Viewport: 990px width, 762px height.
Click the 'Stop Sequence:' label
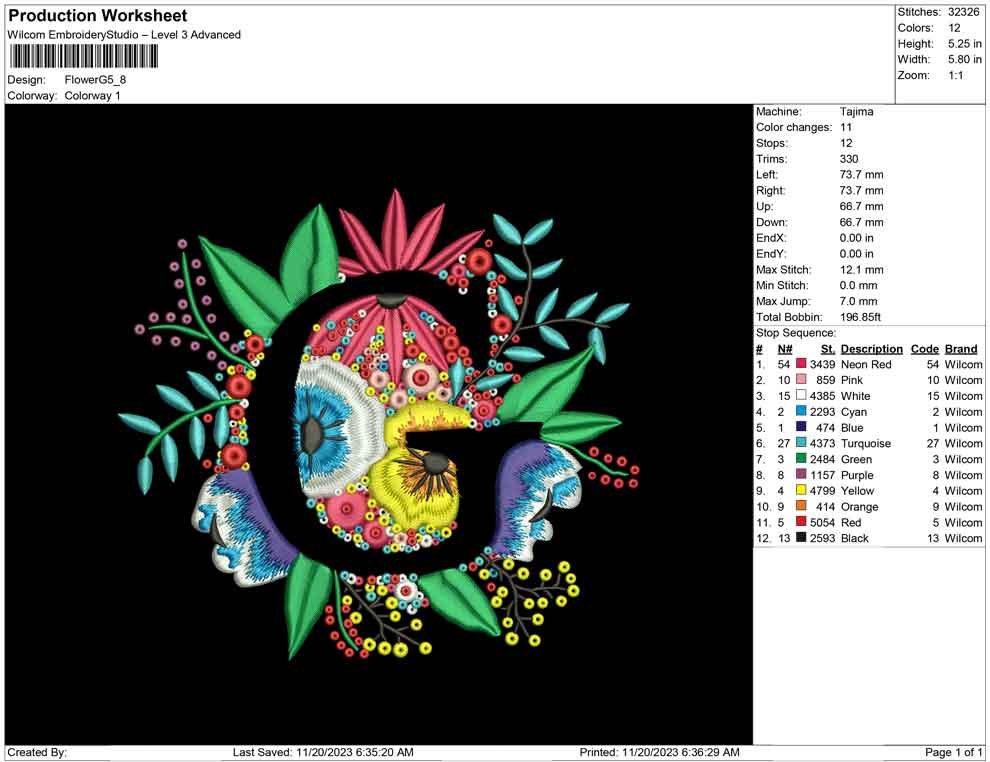pos(796,333)
